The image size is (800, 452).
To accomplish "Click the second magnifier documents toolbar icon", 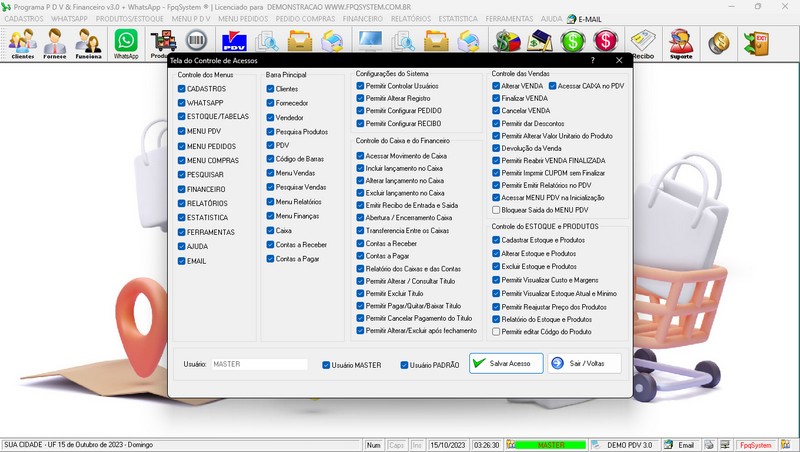I will 403,41.
